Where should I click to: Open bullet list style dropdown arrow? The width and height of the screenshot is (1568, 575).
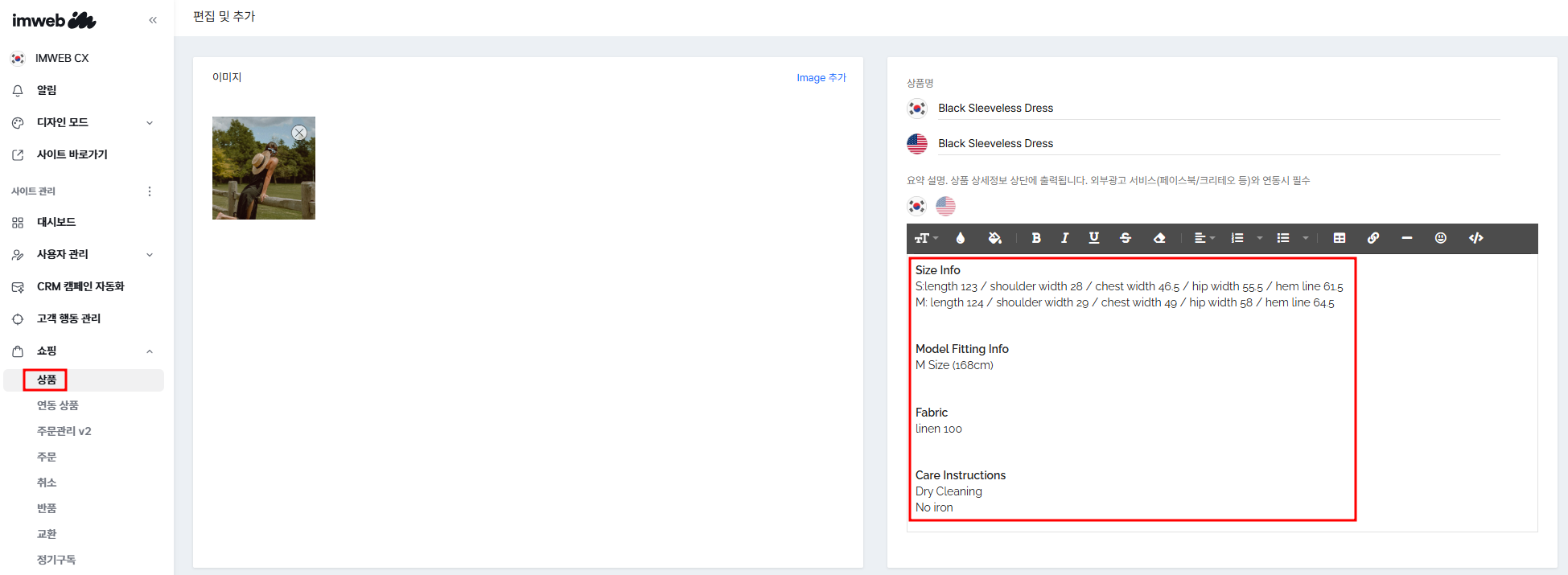coord(1306,238)
